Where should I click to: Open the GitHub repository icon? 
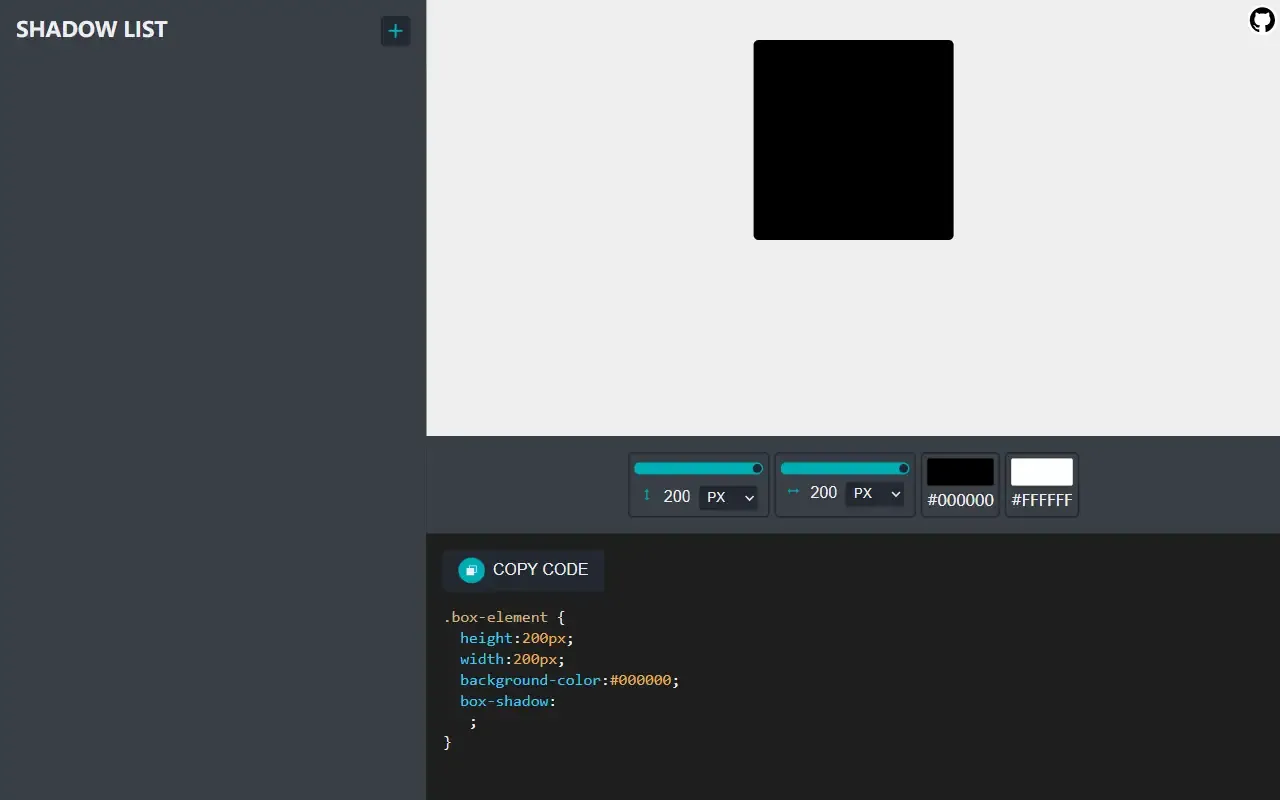tap(1262, 20)
